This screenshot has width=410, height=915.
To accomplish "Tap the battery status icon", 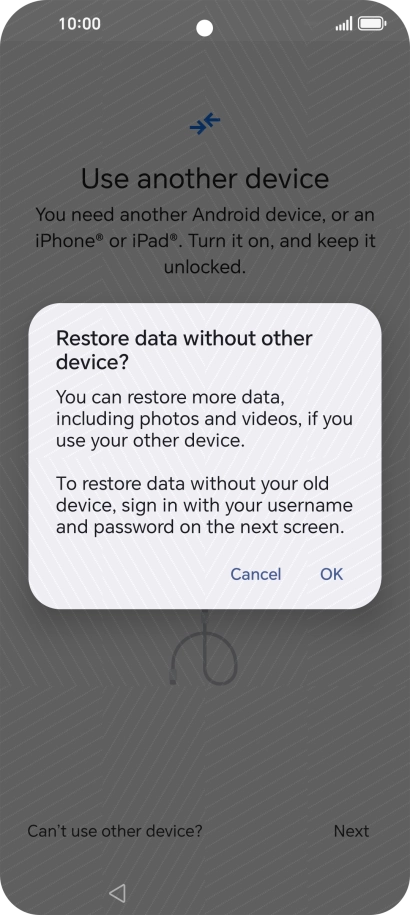I will (372, 24).
